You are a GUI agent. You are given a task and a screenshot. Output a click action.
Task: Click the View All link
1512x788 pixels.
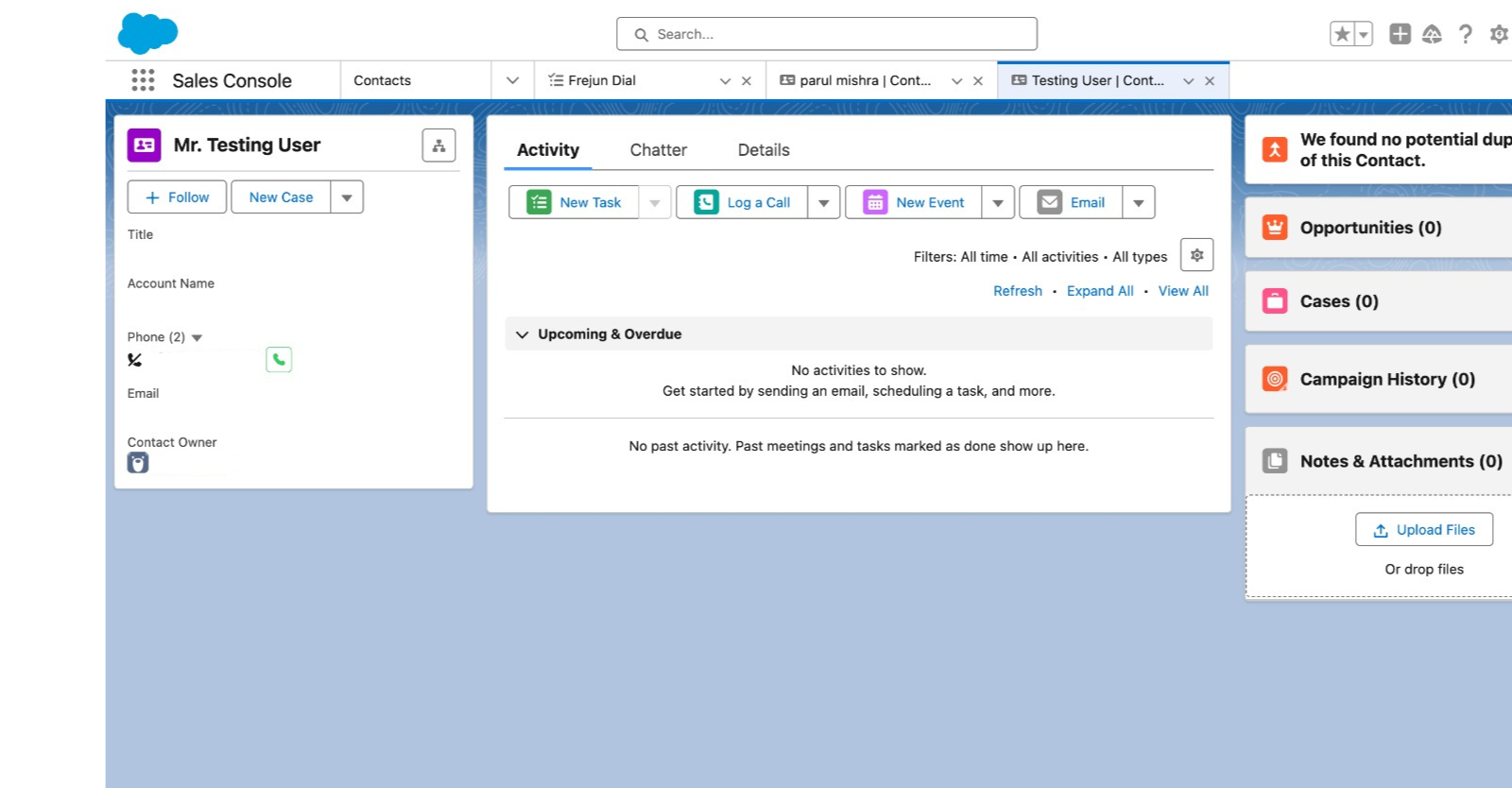coord(1183,291)
